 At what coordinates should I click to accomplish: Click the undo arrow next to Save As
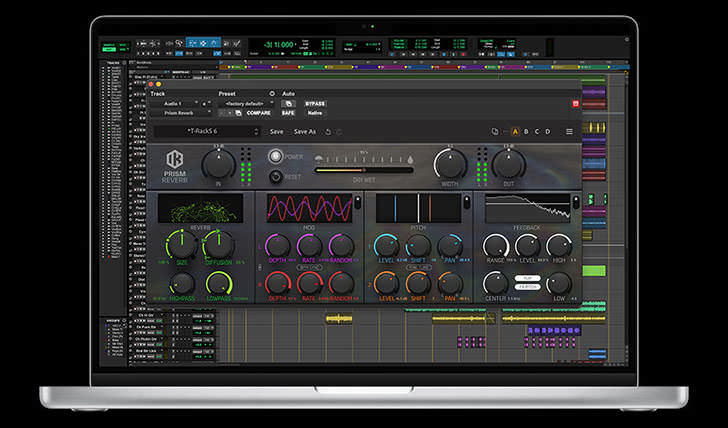(x=328, y=132)
